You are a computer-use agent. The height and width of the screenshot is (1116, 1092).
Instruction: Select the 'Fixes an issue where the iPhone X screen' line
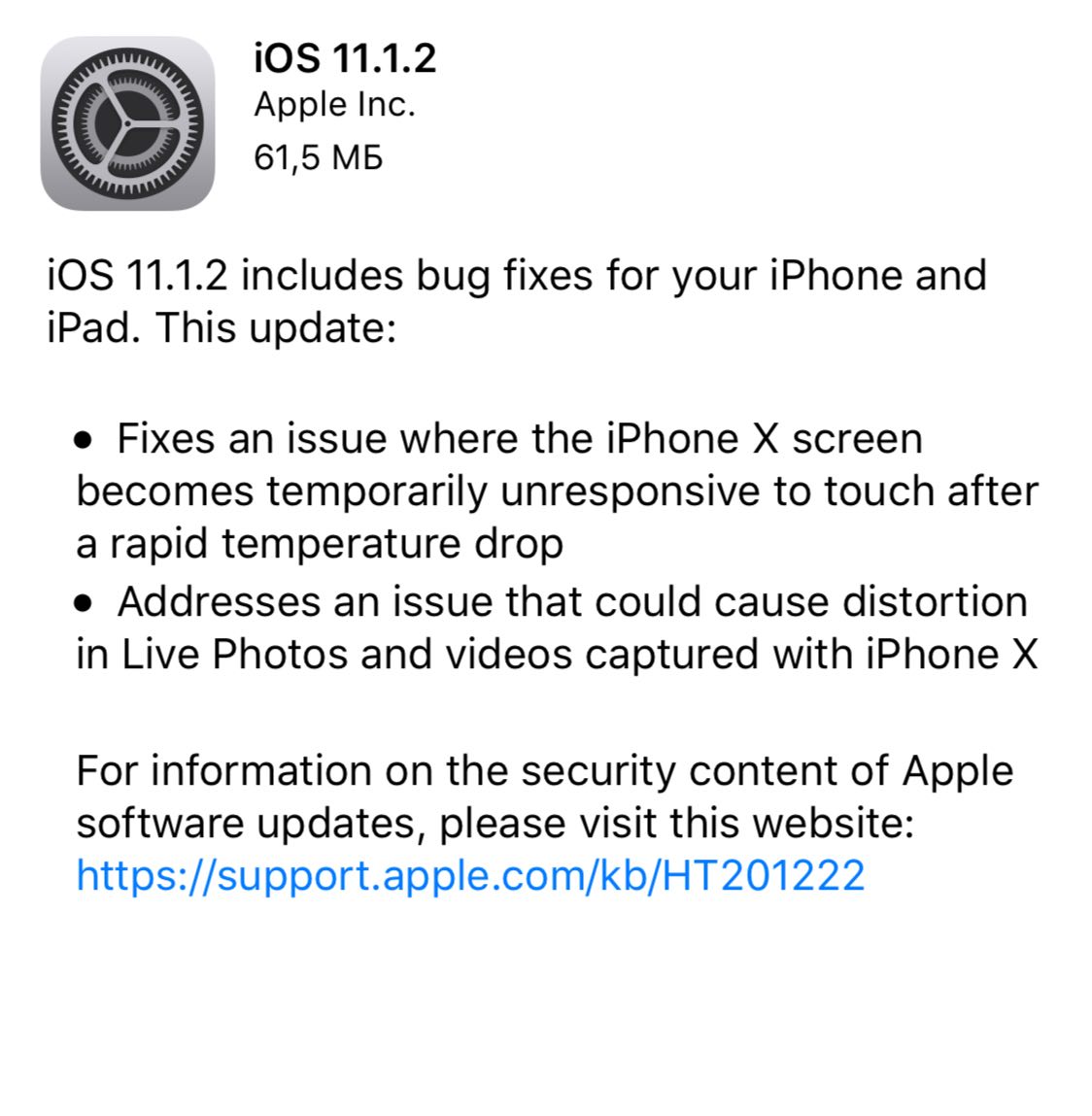pyautogui.click(x=520, y=438)
